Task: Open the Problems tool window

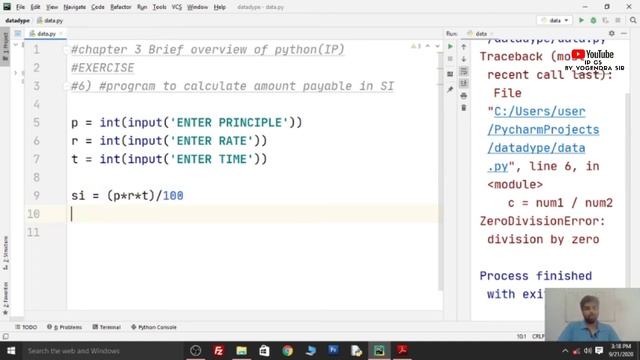Action: [64, 327]
